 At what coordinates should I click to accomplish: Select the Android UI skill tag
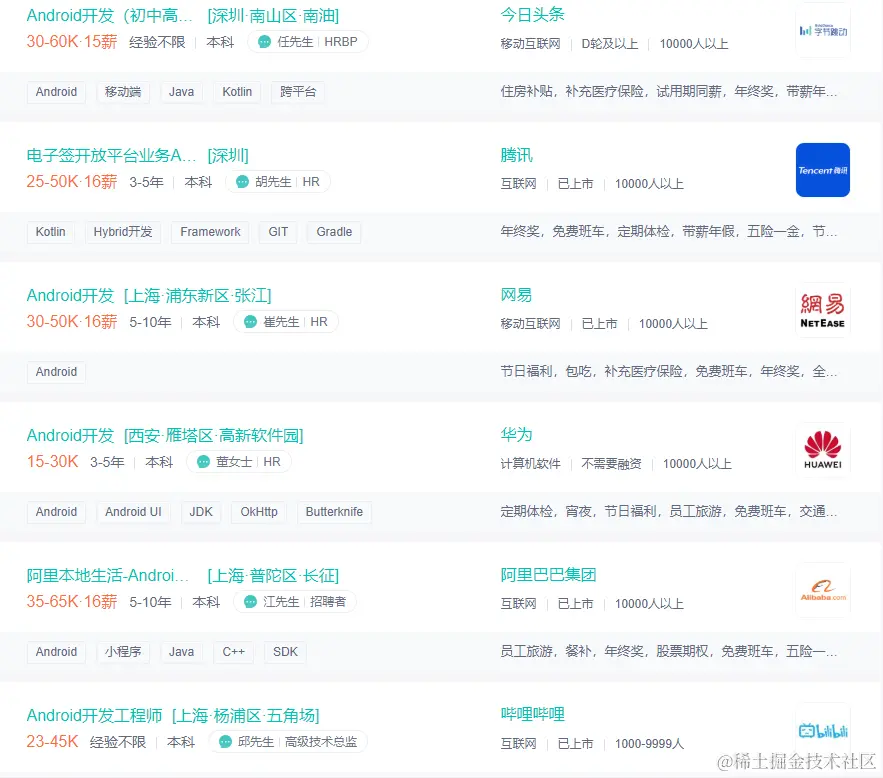[133, 512]
